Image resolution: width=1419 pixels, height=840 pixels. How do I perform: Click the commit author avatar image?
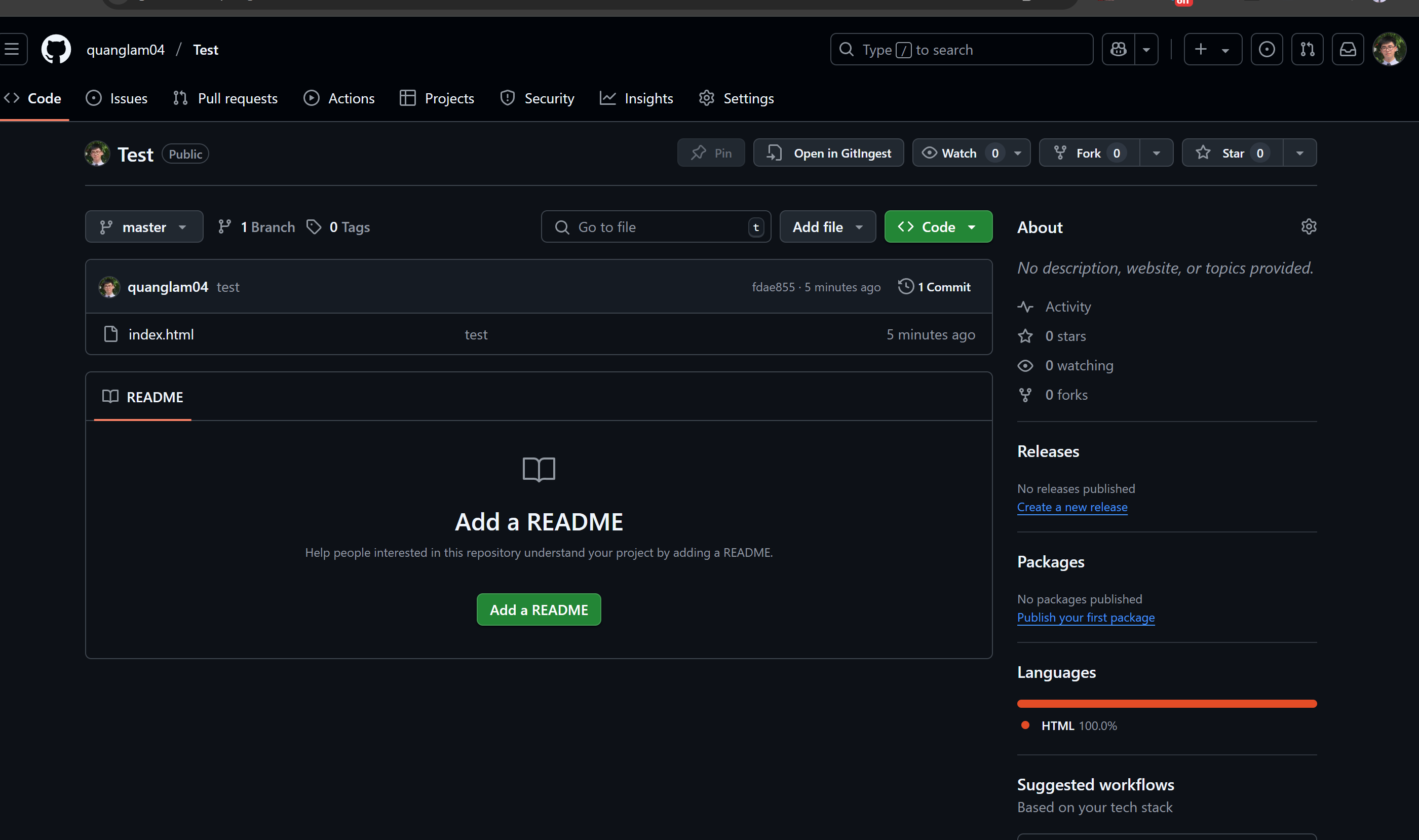109,287
